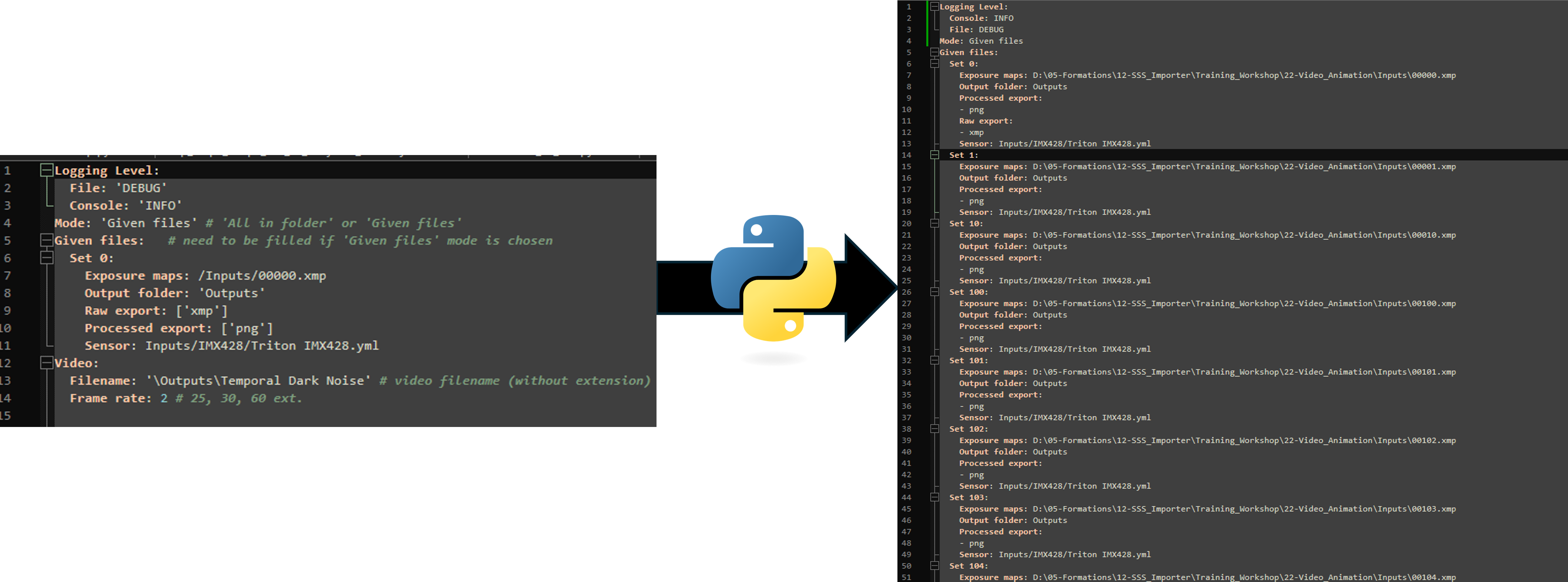Collapse Set 104 fold marker
This screenshot has height=582, width=1568.
[x=934, y=566]
